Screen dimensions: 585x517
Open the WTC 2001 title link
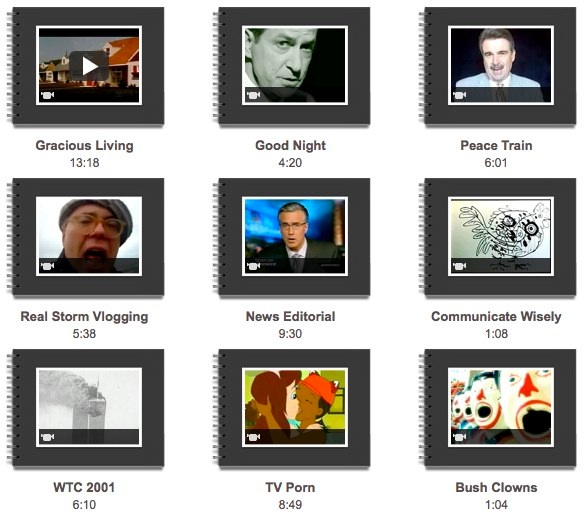pyautogui.click(x=84, y=487)
